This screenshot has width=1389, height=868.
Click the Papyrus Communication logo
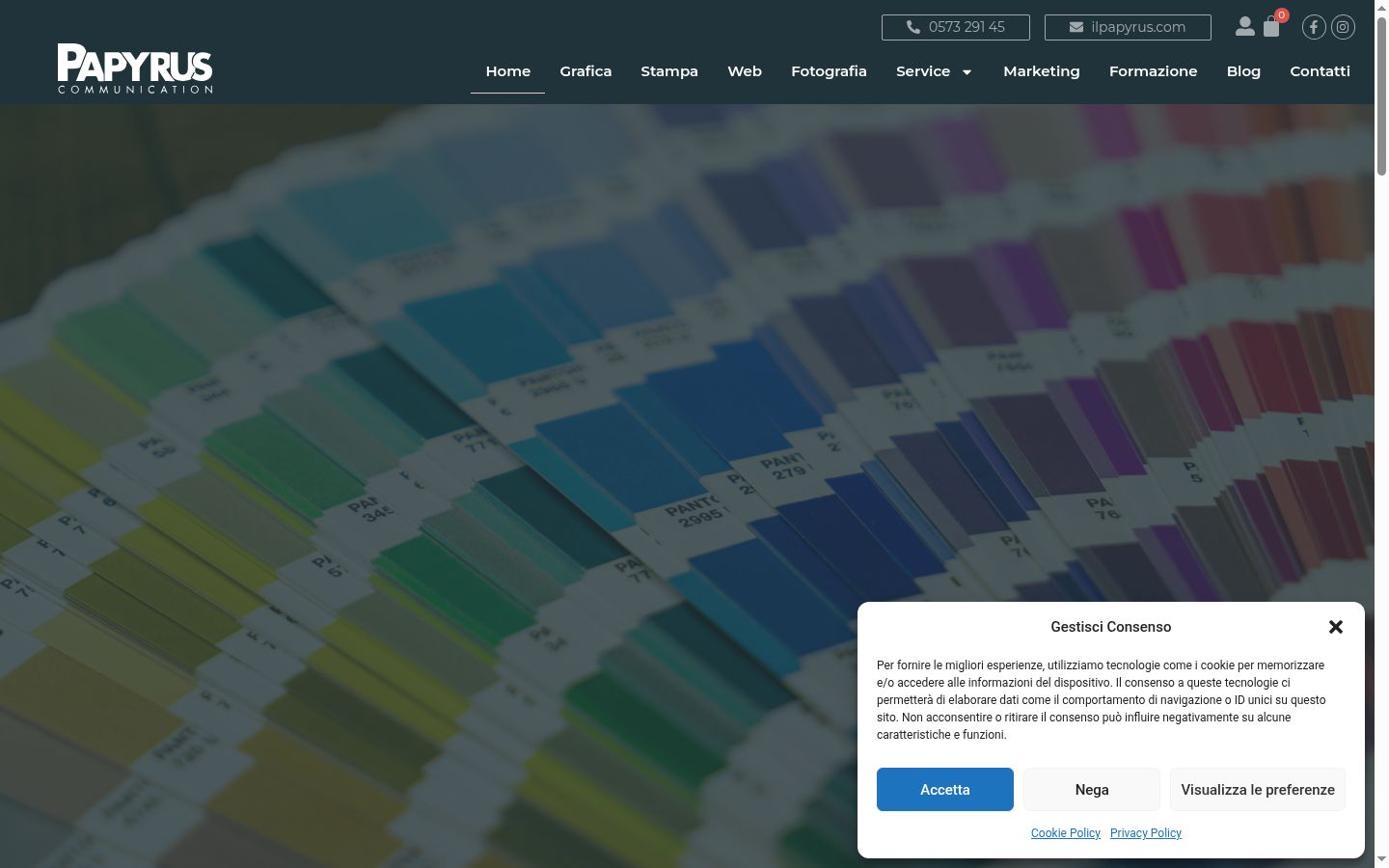[135, 68]
